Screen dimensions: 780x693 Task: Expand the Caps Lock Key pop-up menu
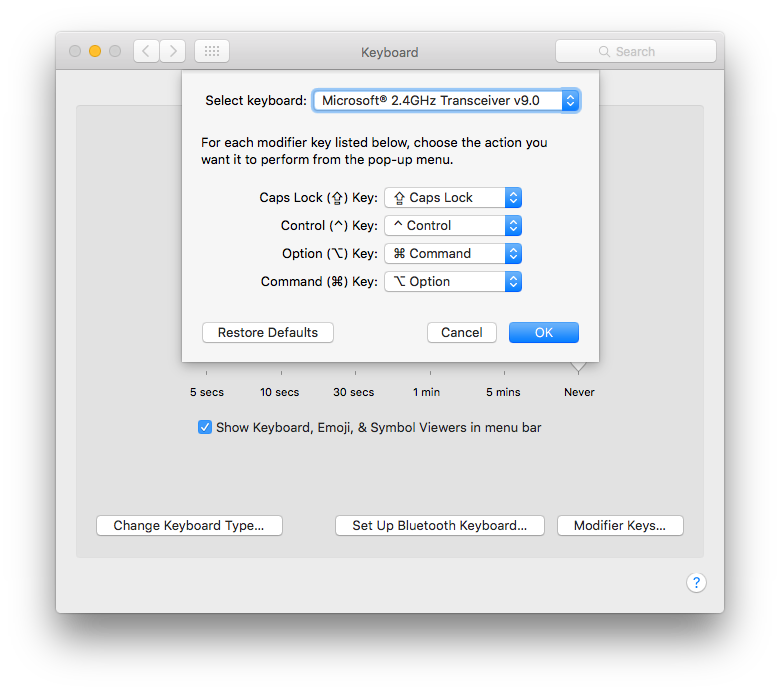(453, 197)
